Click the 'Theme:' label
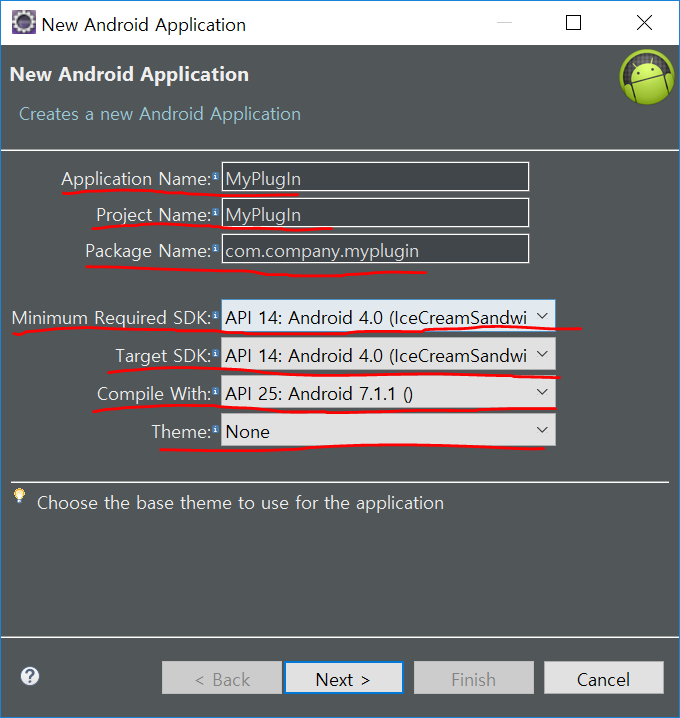680x718 pixels. coord(181,432)
